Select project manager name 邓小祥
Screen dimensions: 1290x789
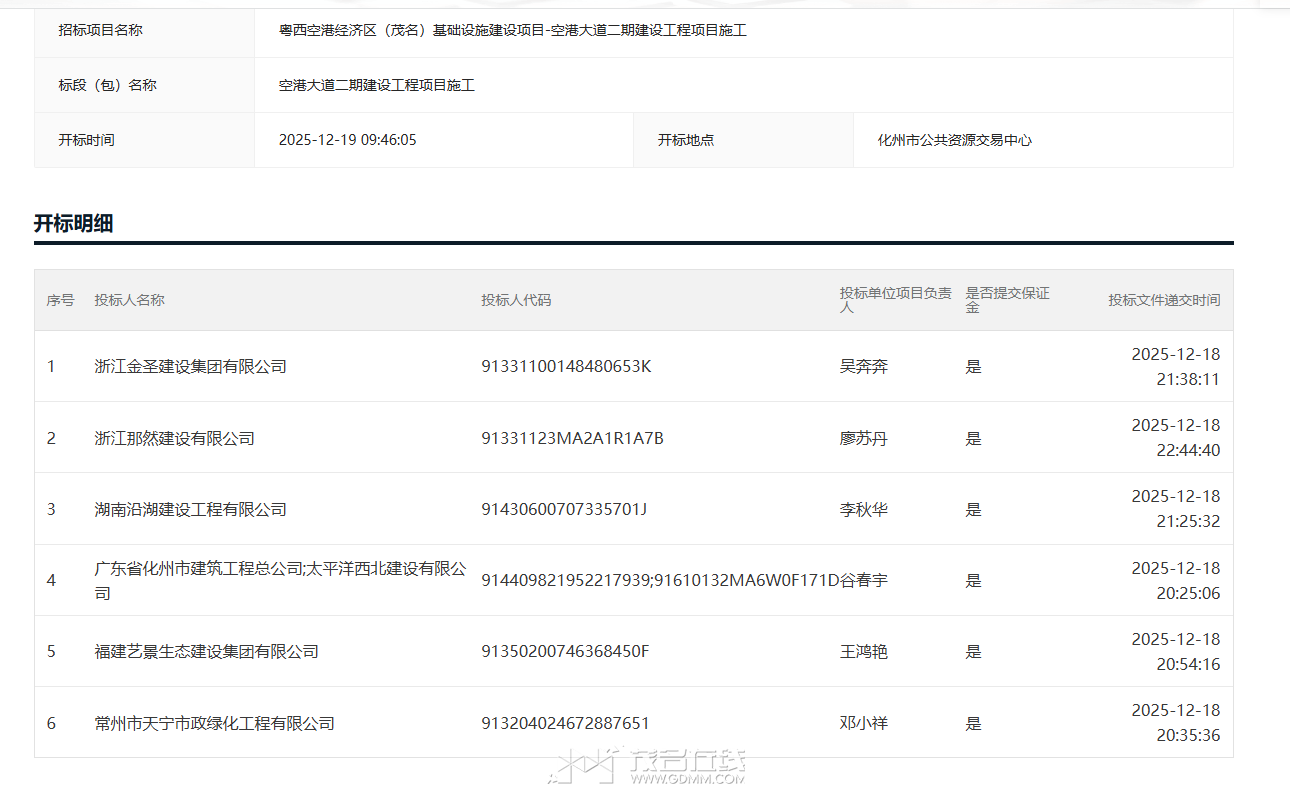coord(863,723)
